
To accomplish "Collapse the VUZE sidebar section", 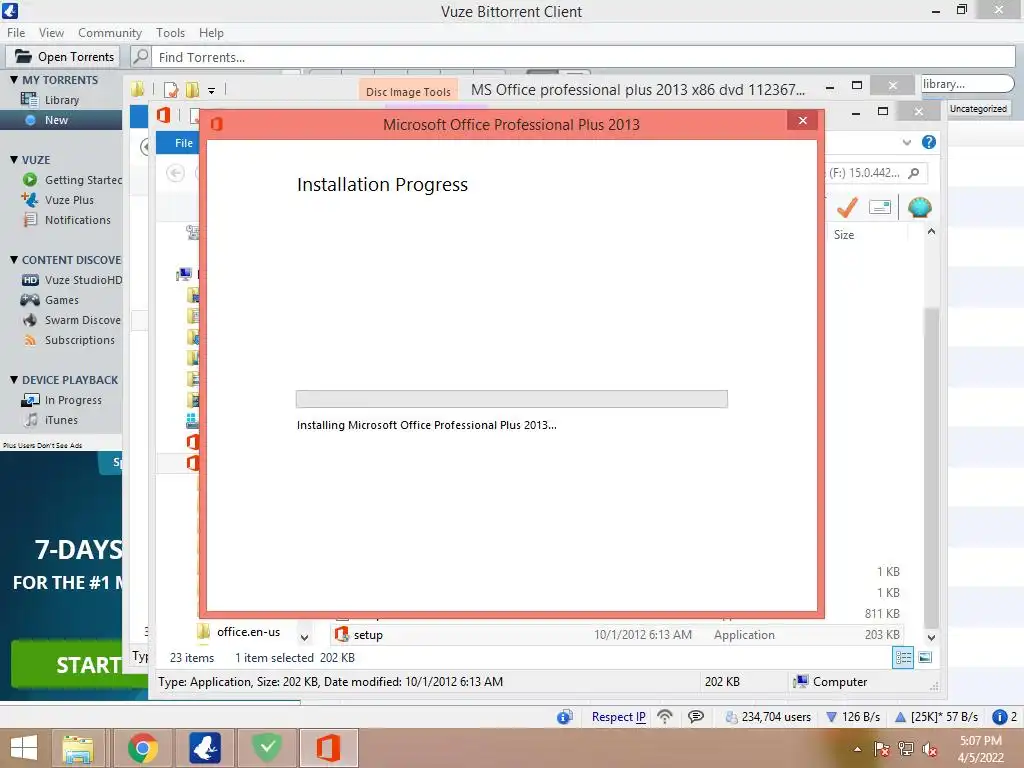I will pos(14,159).
